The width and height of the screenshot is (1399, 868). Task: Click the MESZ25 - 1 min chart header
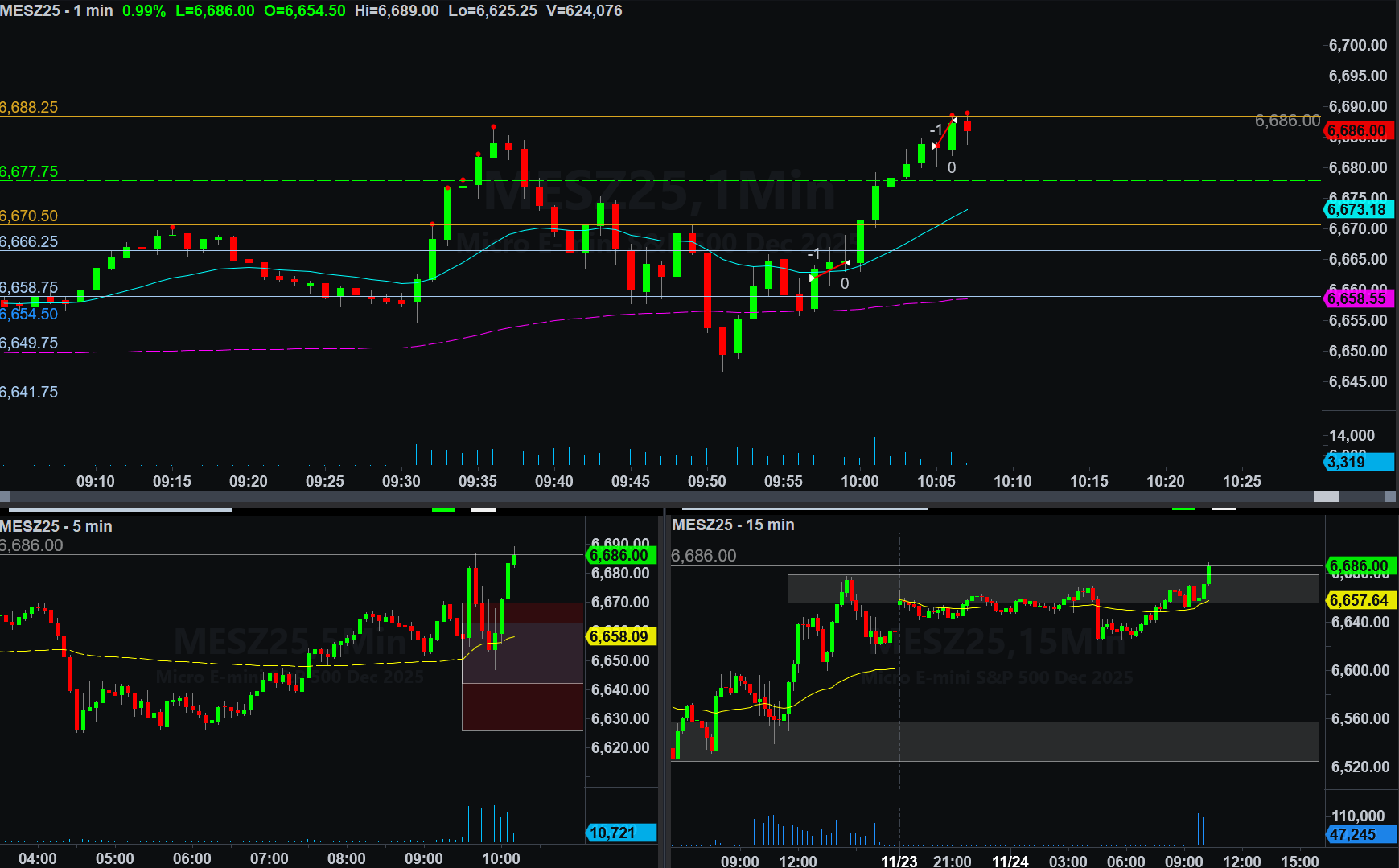tap(56, 10)
